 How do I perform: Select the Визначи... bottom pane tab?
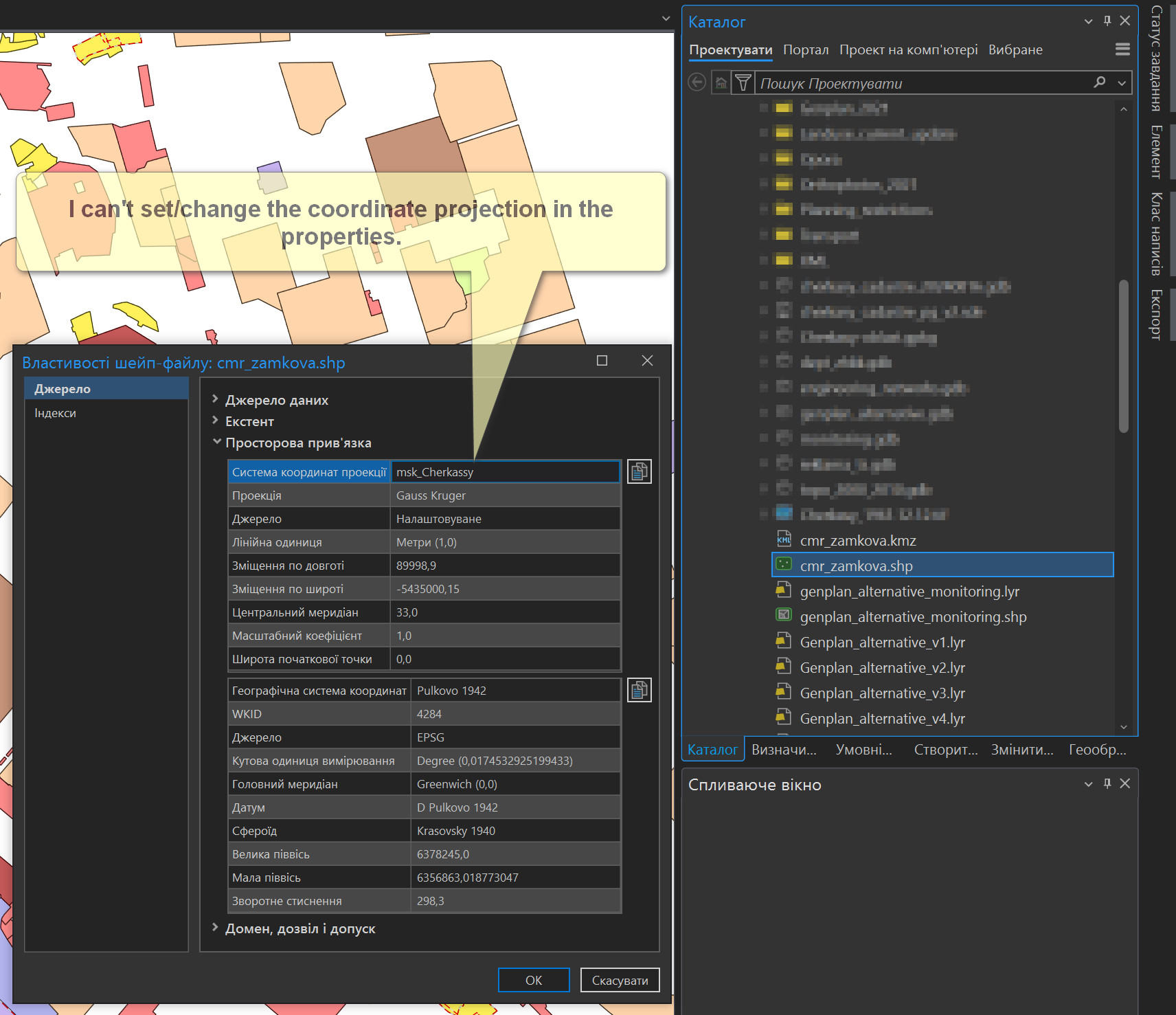click(784, 749)
